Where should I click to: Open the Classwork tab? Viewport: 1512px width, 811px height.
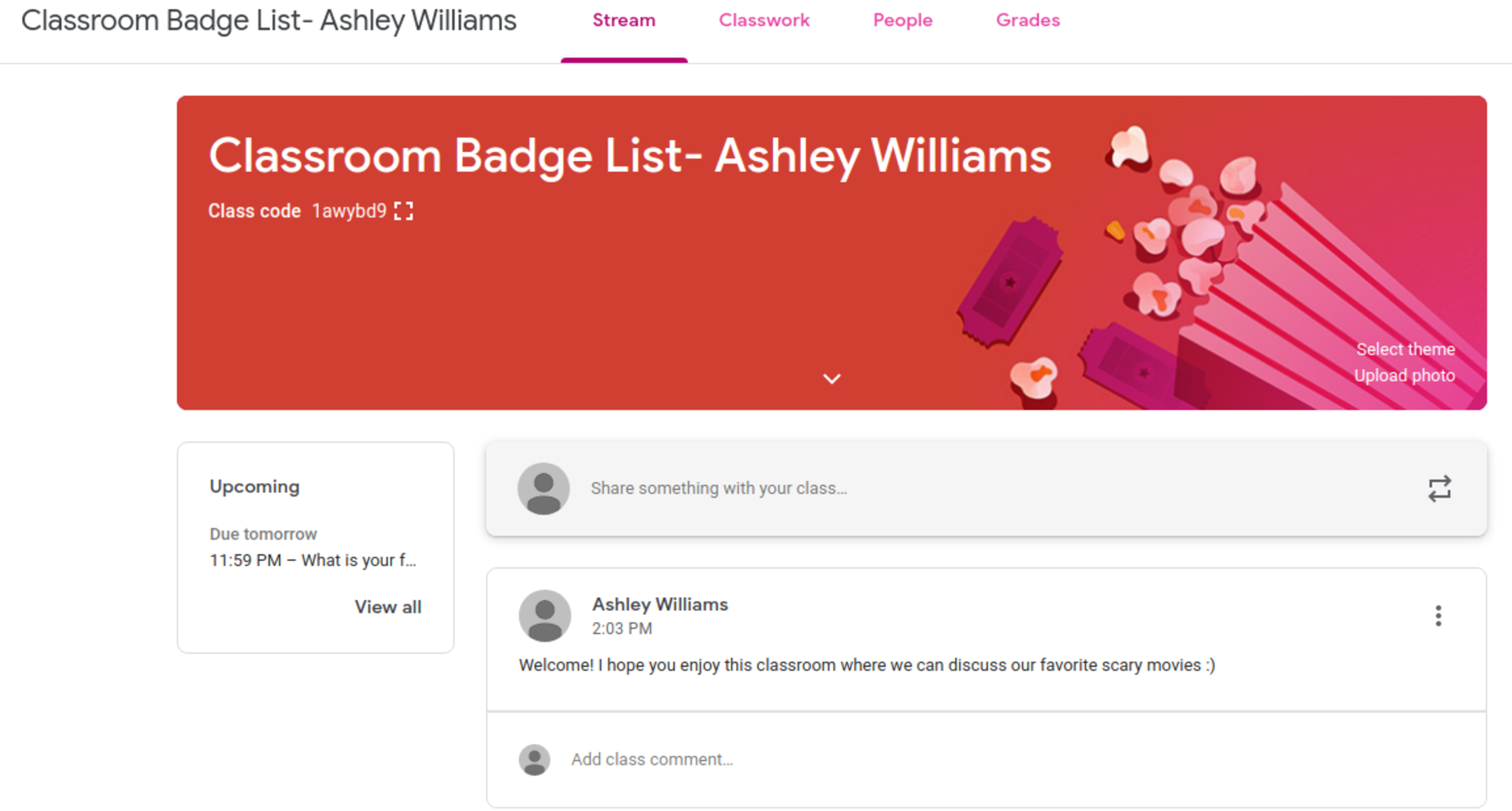(x=764, y=21)
